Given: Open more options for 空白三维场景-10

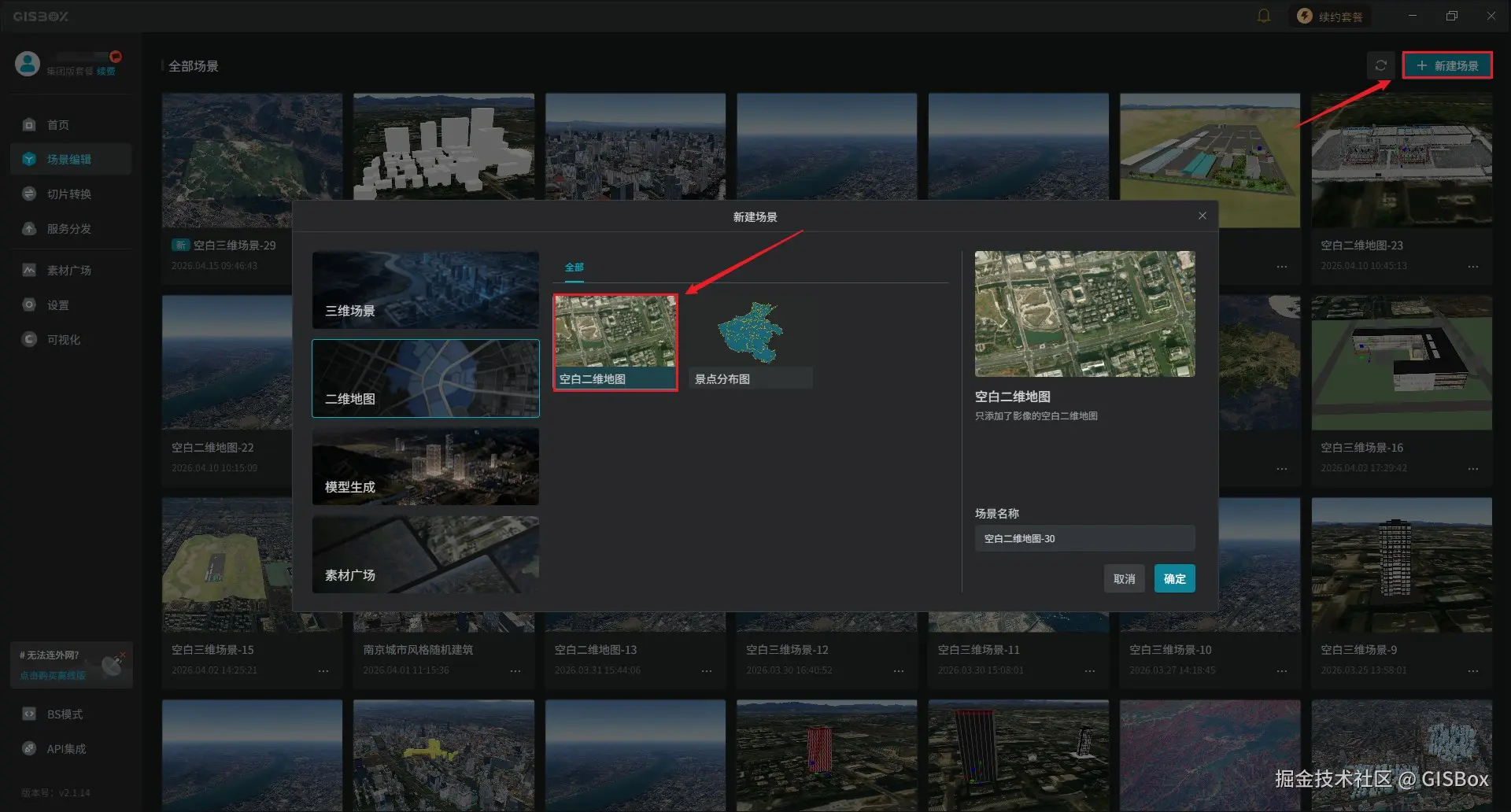Looking at the screenshot, I should [x=1282, y=671].
